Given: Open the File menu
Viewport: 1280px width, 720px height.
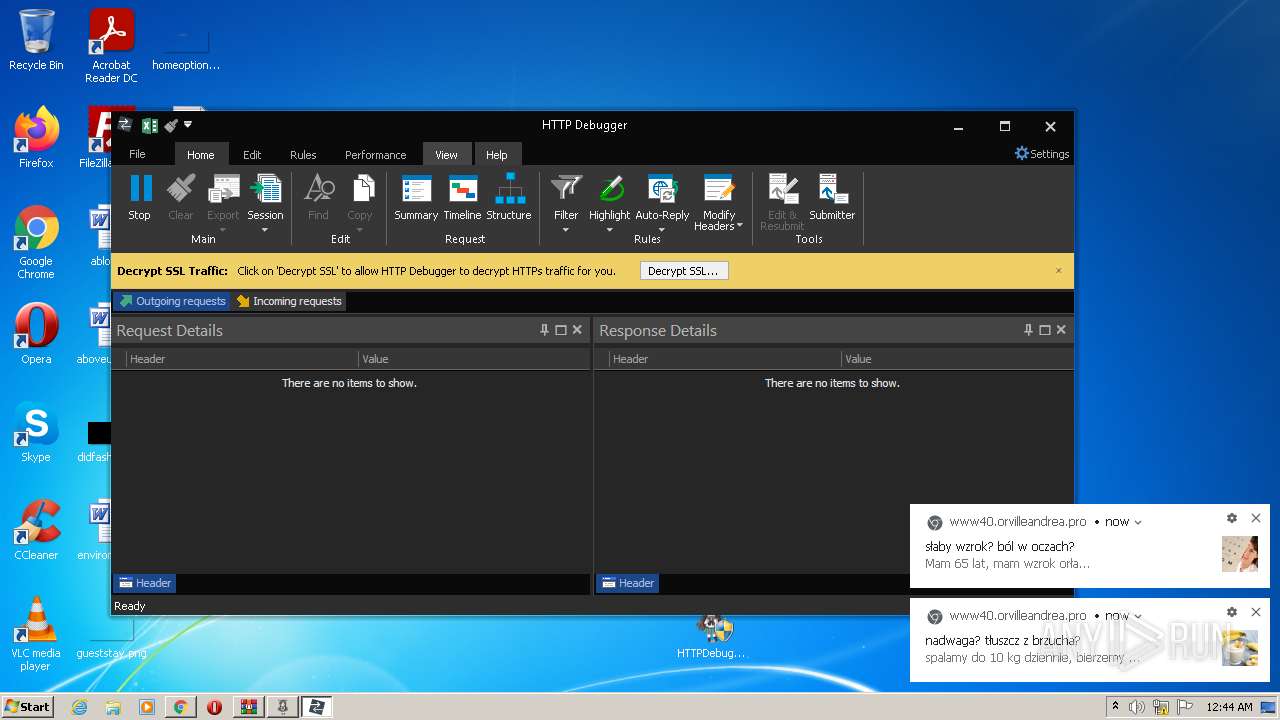Looking at the screenshot, I should (x=138, y=154).
